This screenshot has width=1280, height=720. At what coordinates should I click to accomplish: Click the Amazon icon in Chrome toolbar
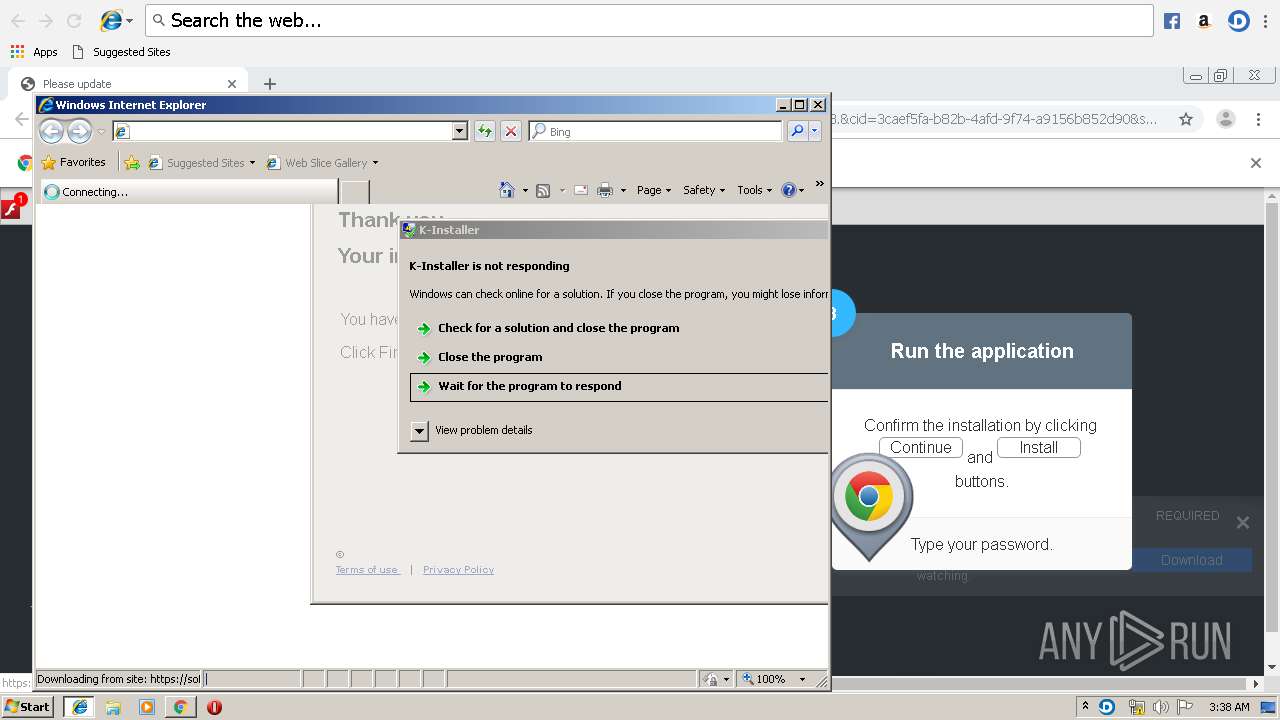(x=1204, y=21)
